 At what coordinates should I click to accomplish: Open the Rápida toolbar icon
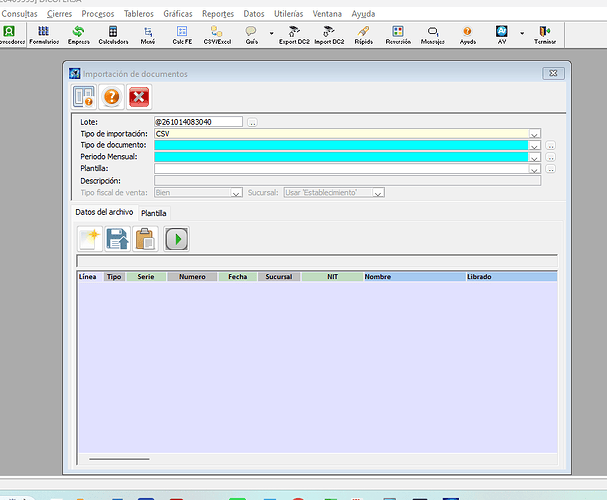[x=364, y=35]
